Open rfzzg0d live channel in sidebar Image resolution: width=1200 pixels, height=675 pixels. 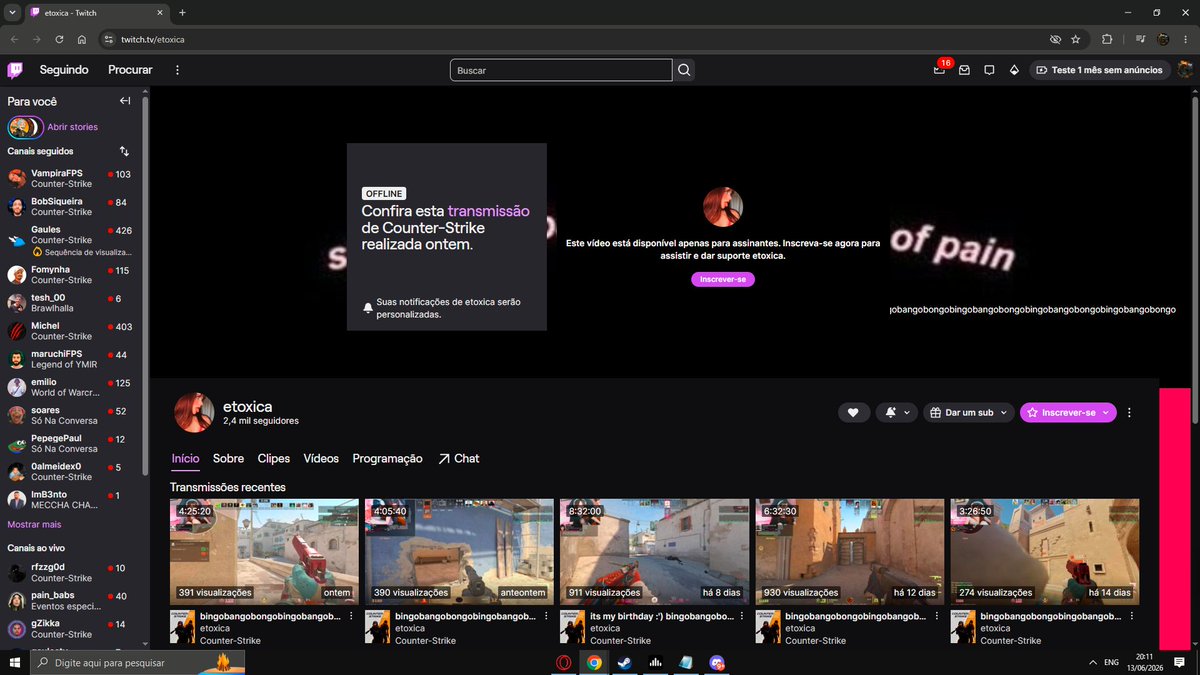click(x=73, y=572)
